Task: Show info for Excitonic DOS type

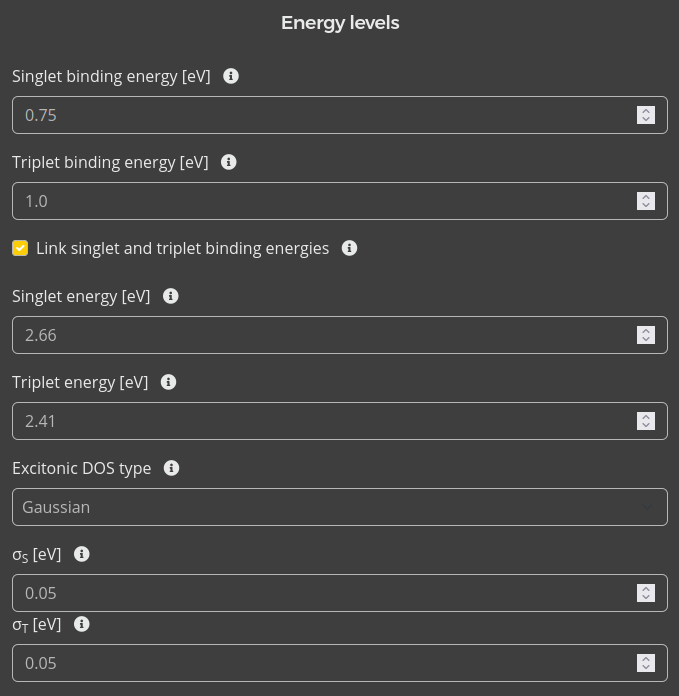Action: 172,468
